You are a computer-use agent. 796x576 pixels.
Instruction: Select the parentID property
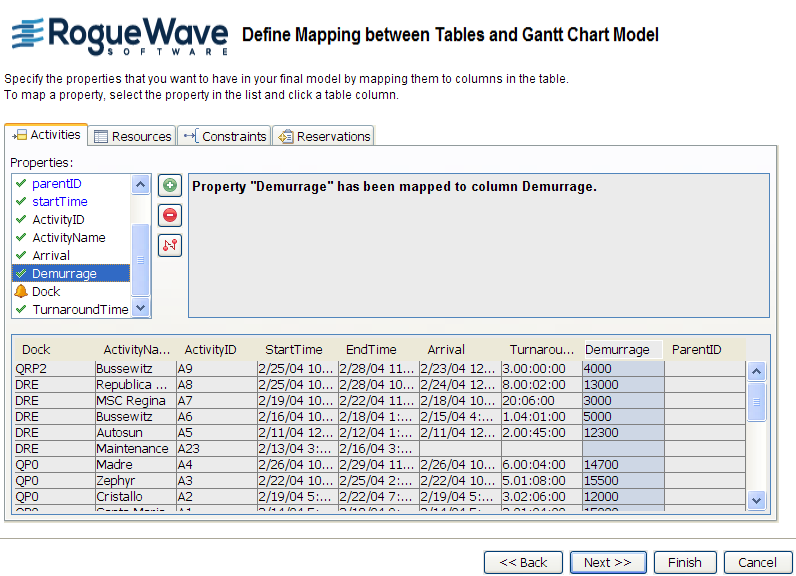coord(56,184)
